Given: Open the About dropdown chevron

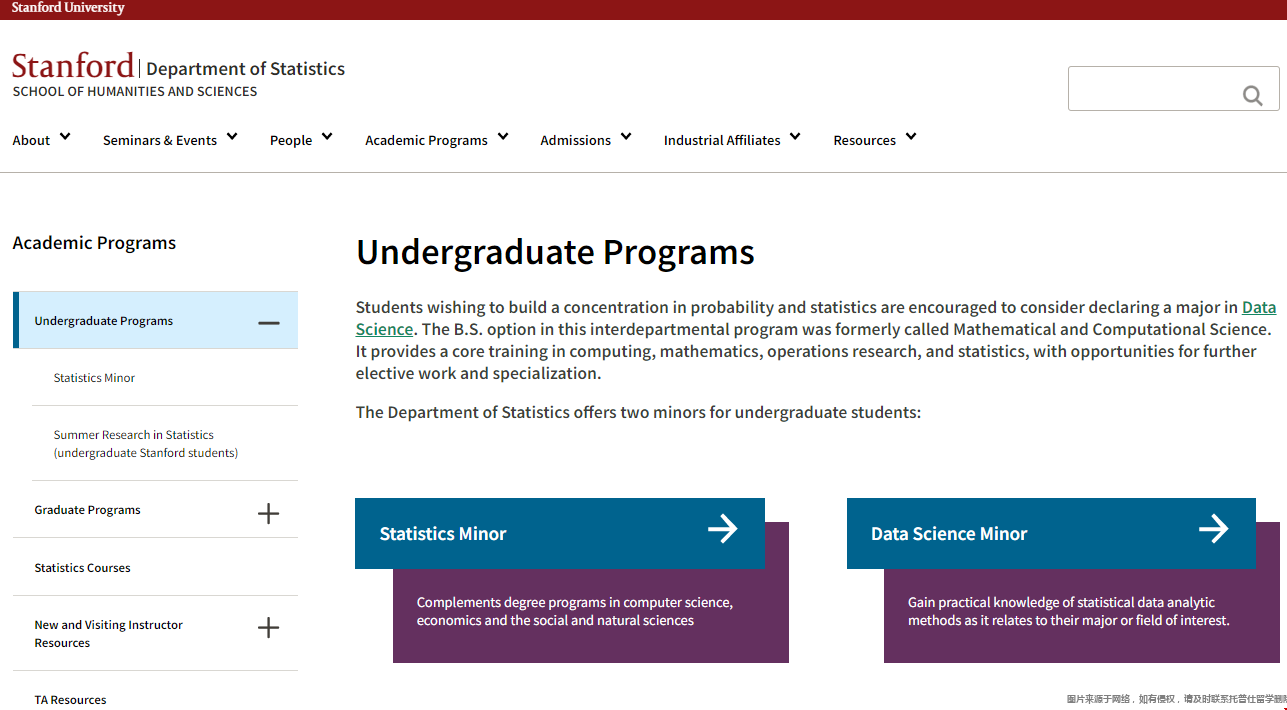Looking at the screenshot, I should 65,136.
